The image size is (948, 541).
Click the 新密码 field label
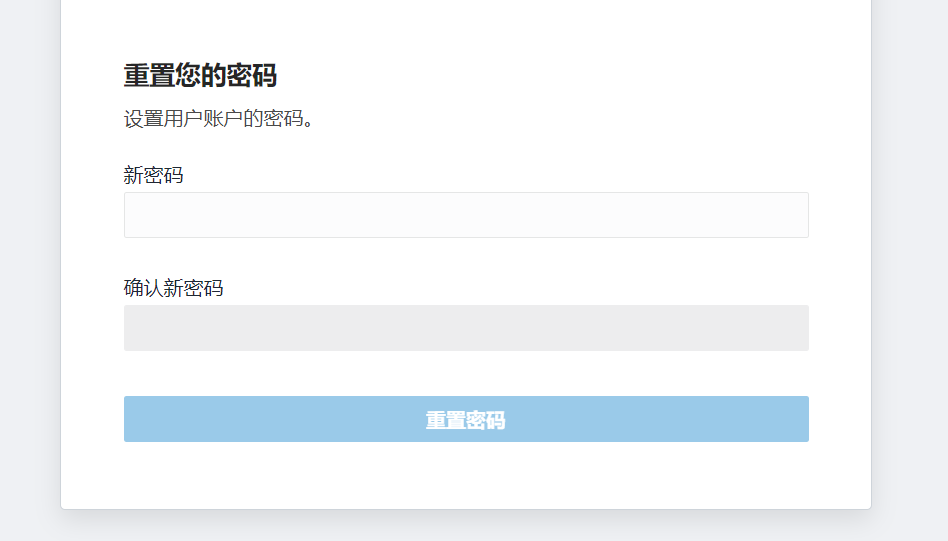154,176
